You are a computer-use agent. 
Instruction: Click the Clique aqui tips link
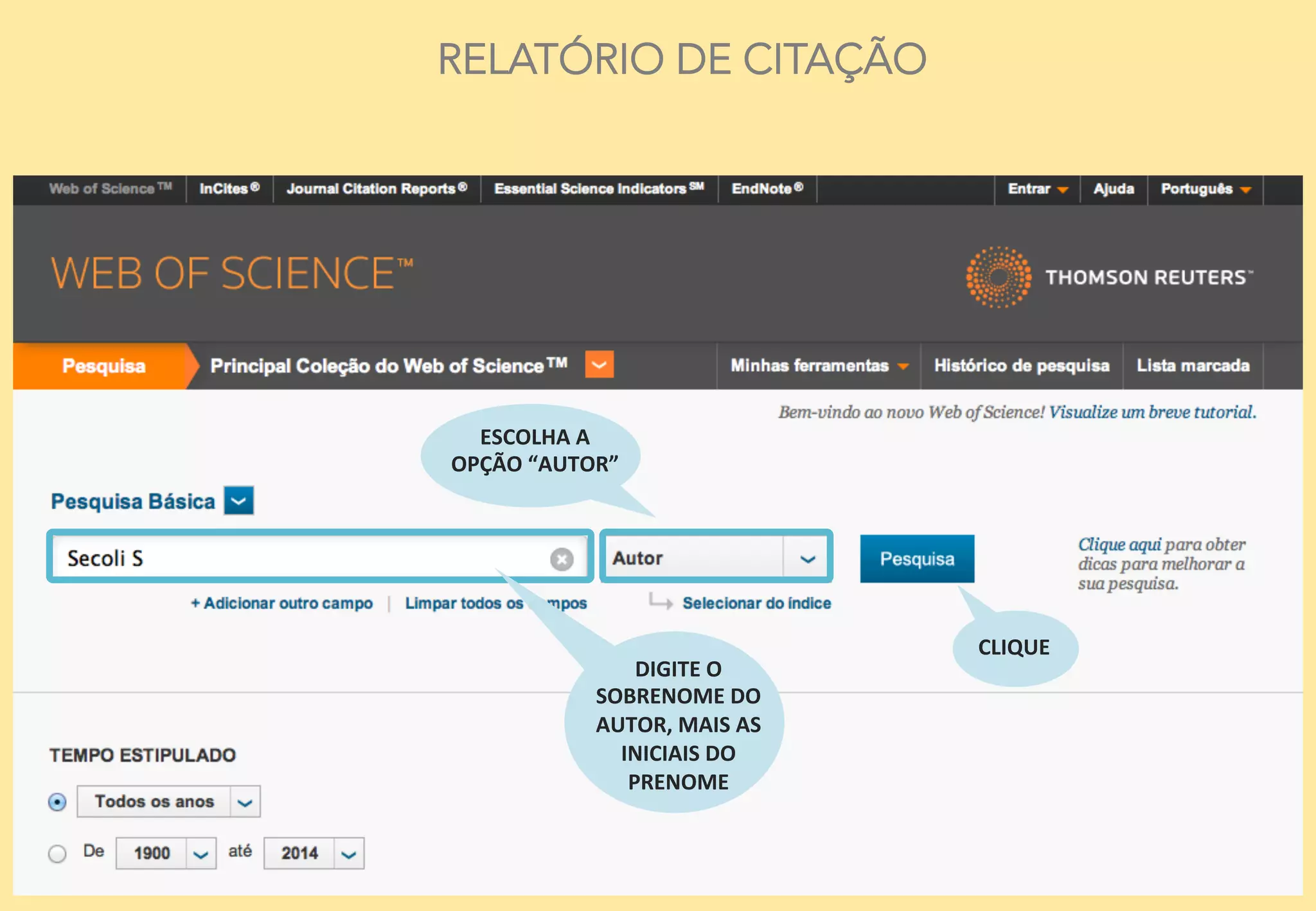(1119, 545)
